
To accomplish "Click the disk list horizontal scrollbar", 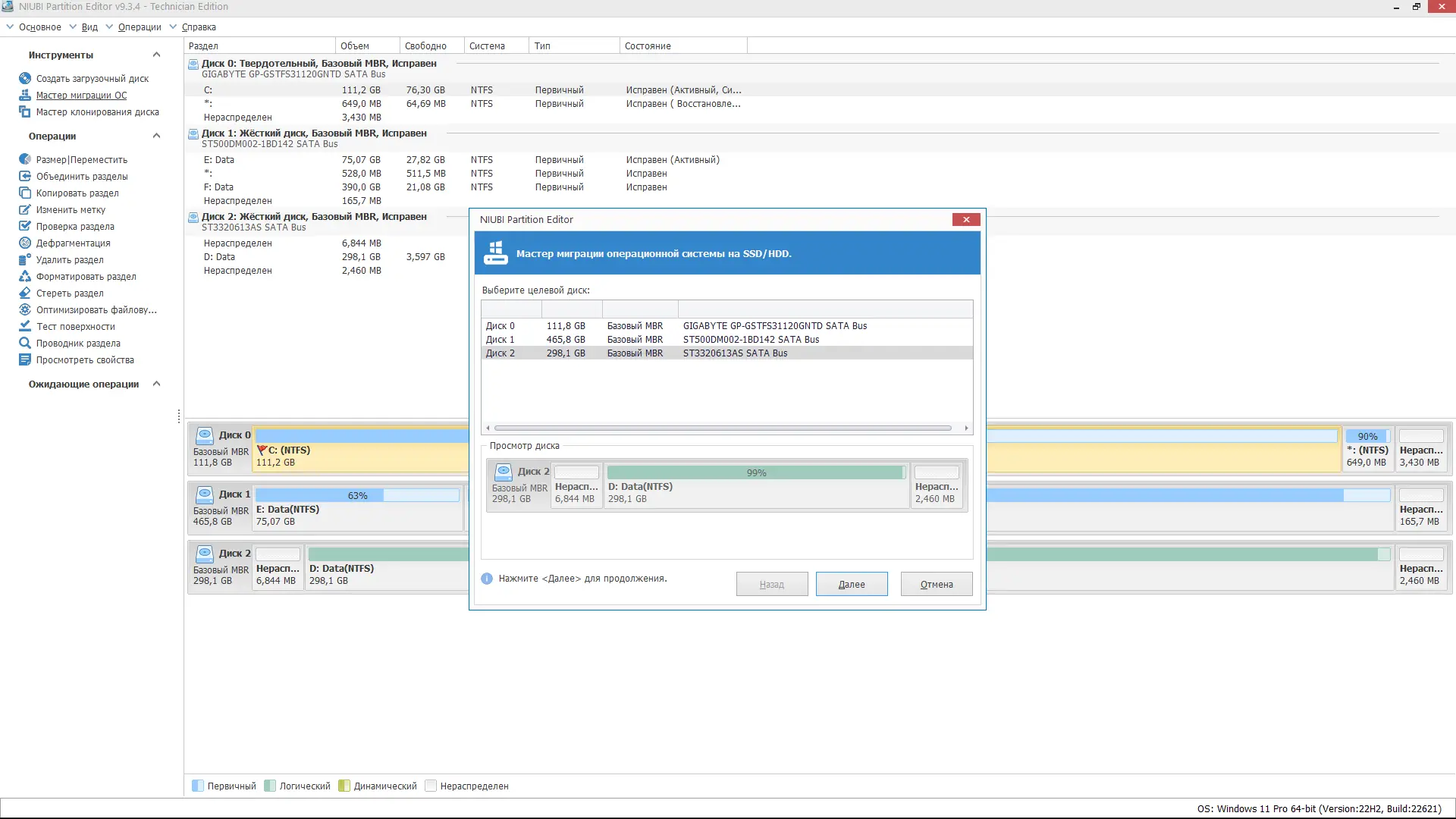I will tap(722, 428).
